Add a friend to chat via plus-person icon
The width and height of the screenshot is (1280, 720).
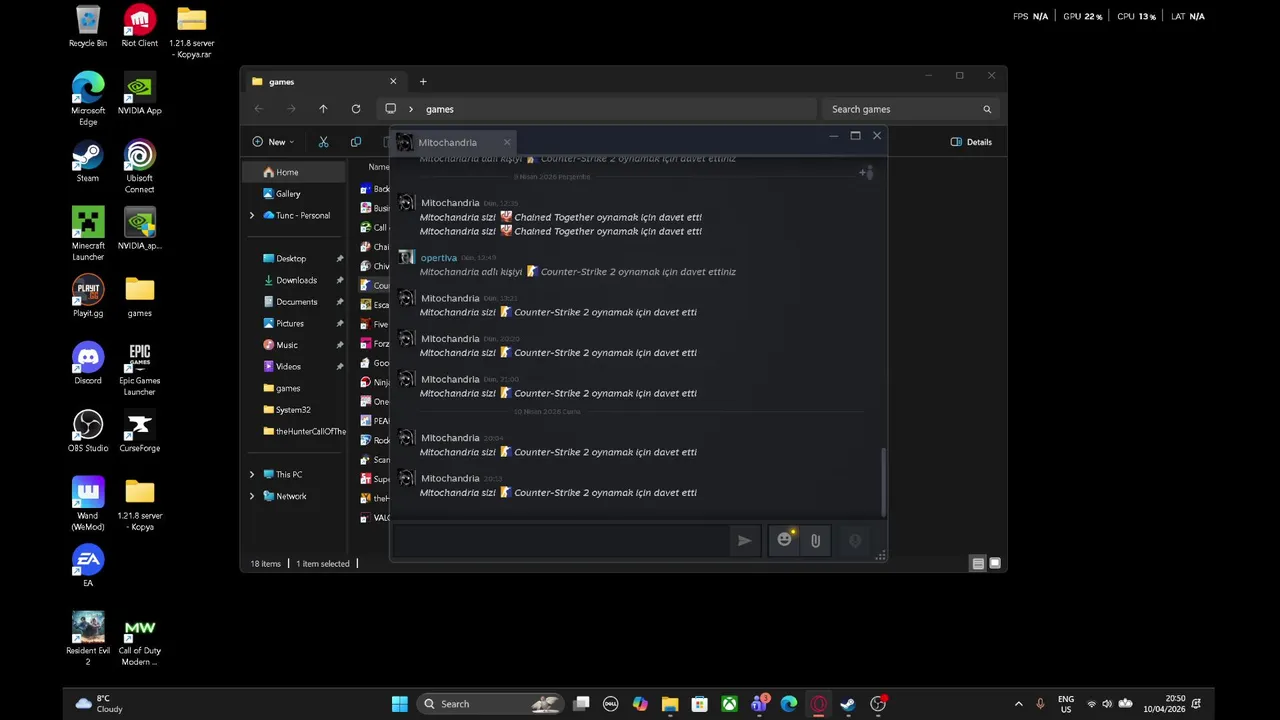tap(866, 172)
